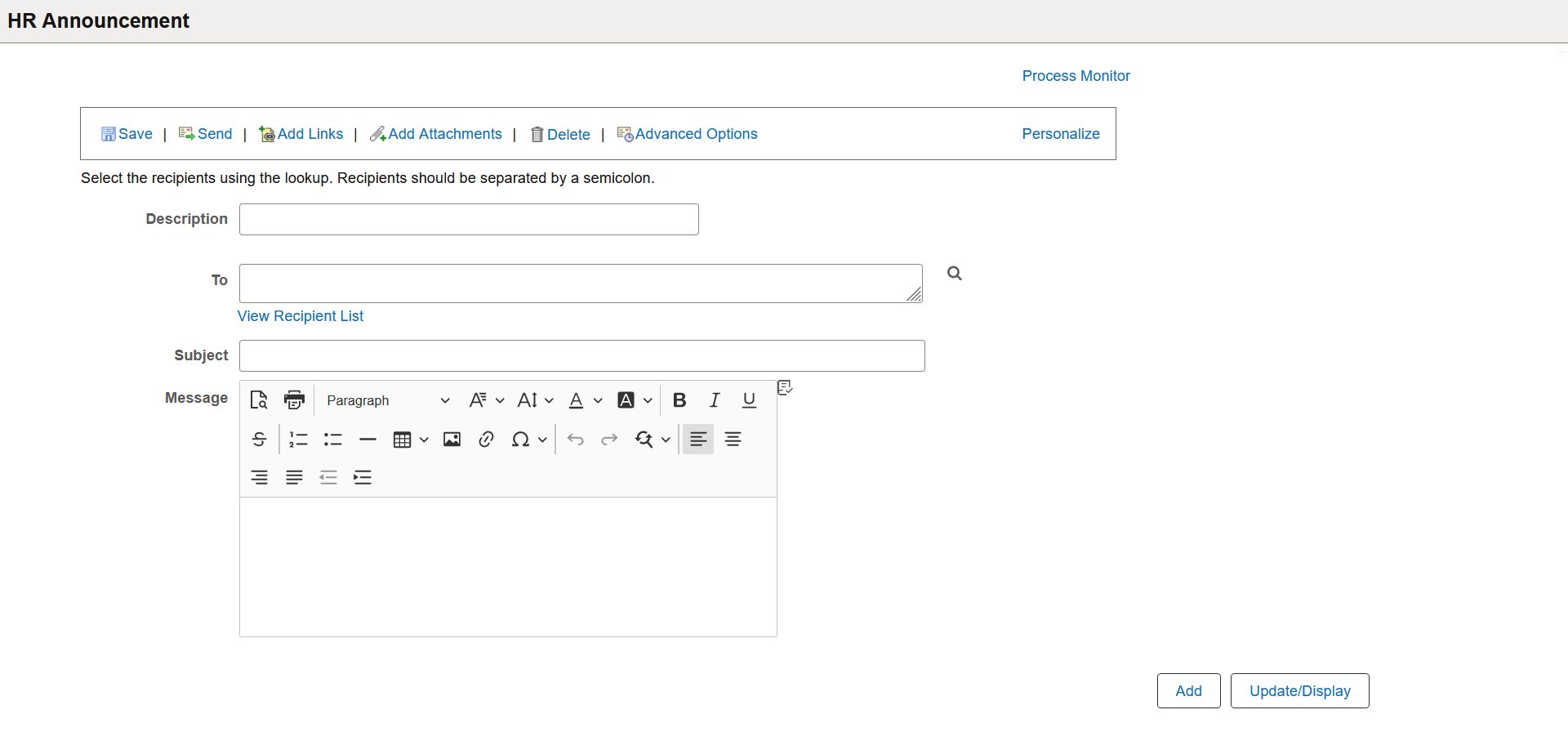The width and height of the screenshot is (1568, 750).
Task: Open the find and replace dropdown
Action: (x=653, y=440)
